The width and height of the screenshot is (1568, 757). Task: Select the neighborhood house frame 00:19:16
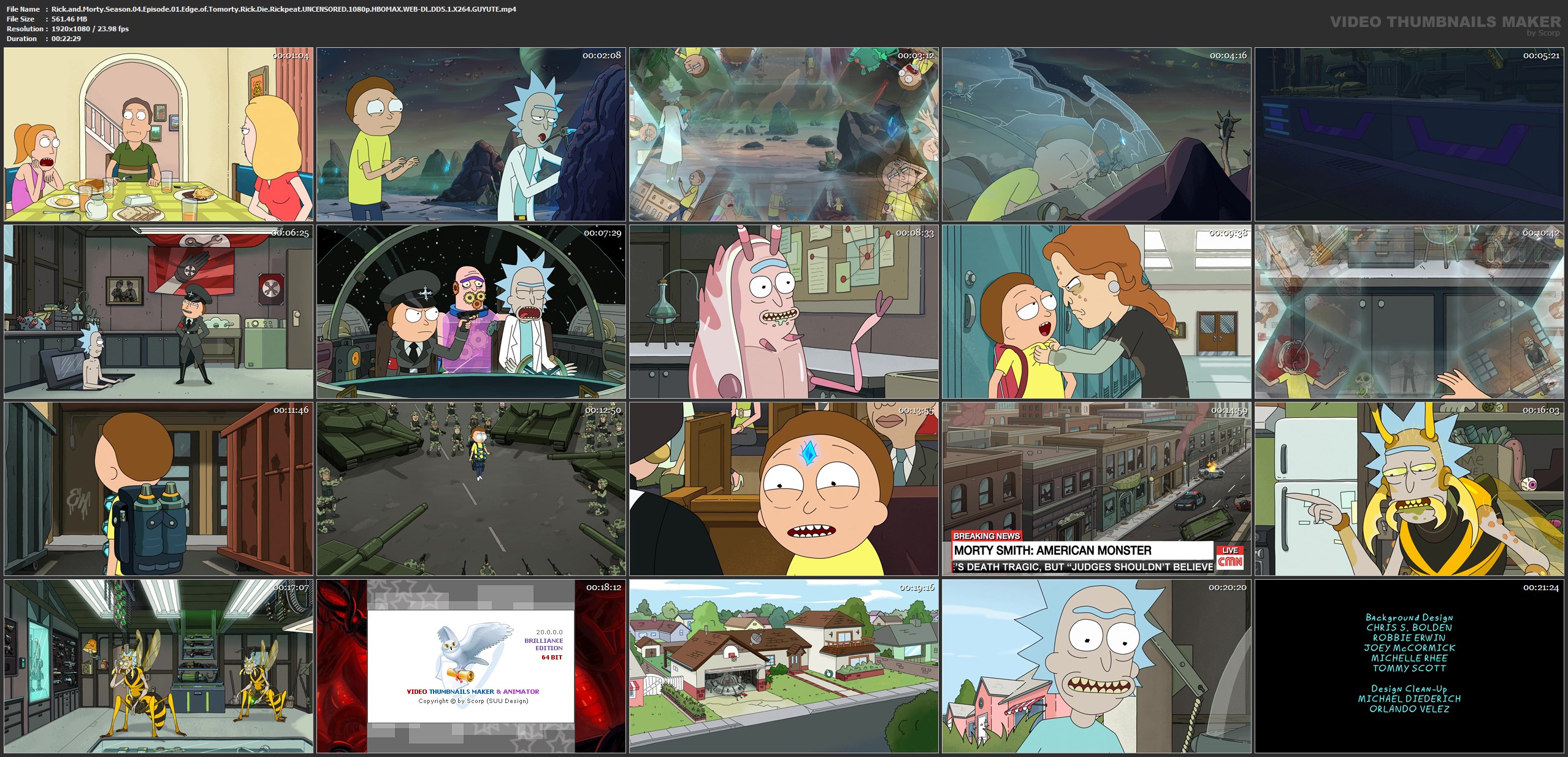point(784,666)
